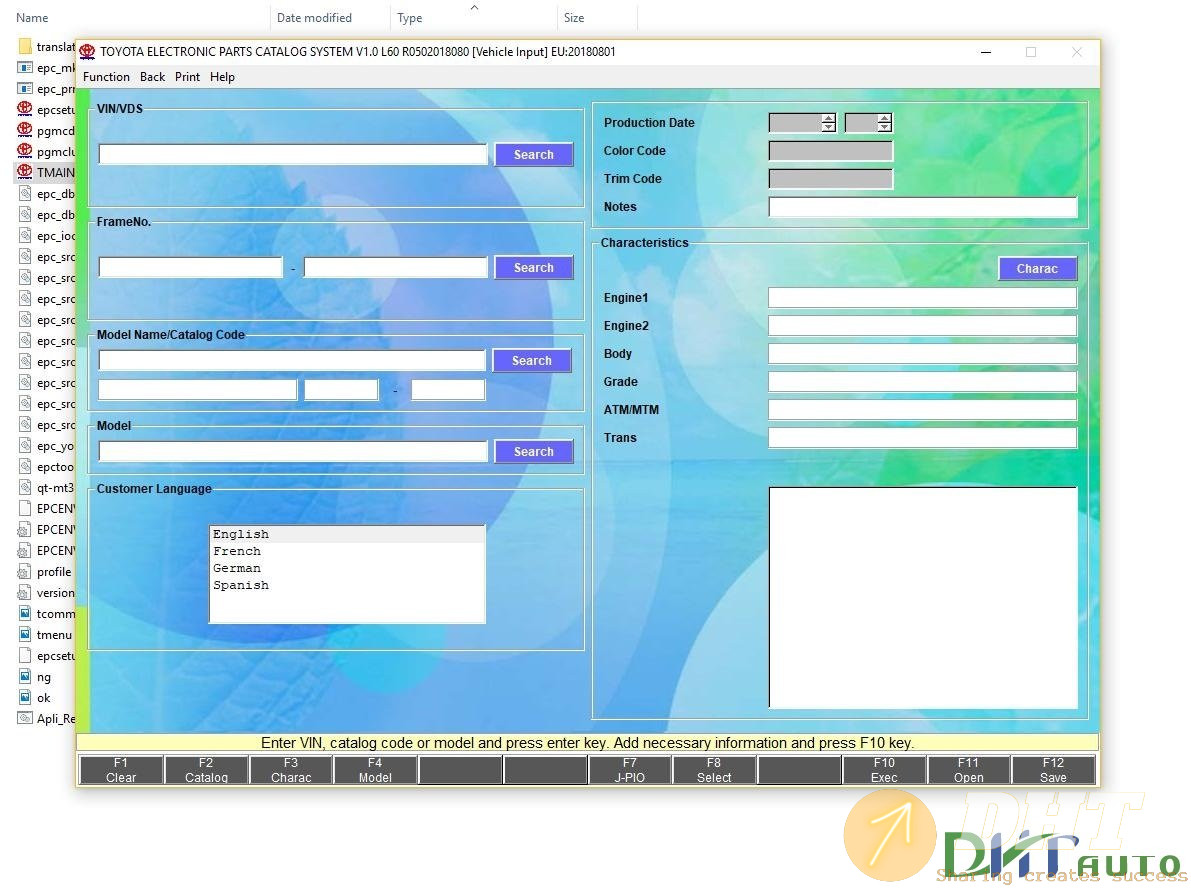The width and height of the screenshot is (1191, 888).
Task: Focus the Engine2 input field
Action: (x=923, y=326)
